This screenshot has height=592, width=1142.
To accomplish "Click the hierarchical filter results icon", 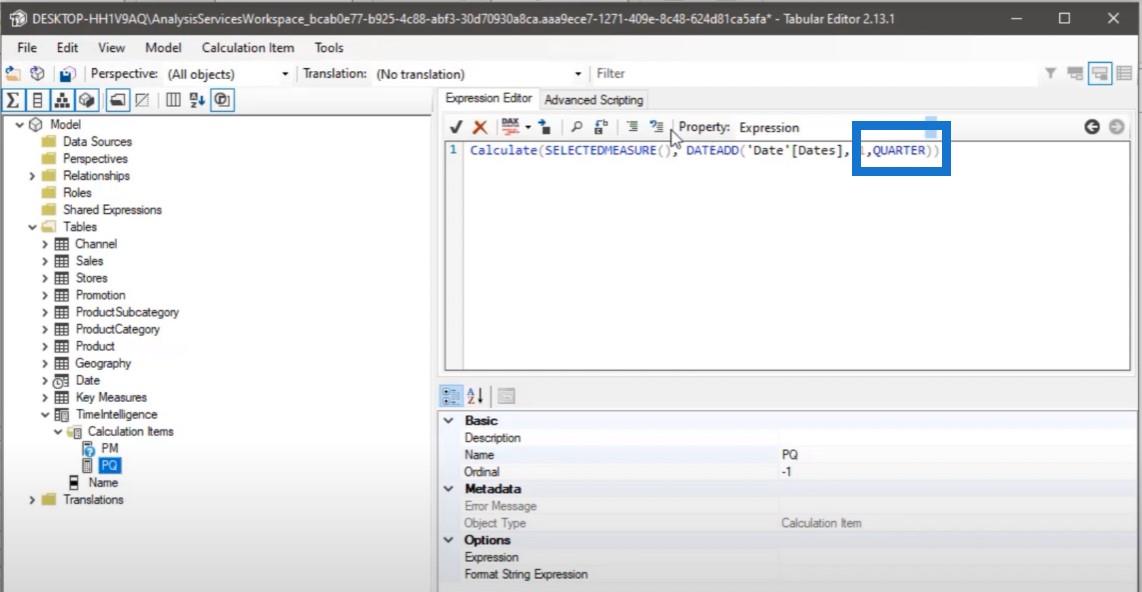I will [x=1075, y=74].
